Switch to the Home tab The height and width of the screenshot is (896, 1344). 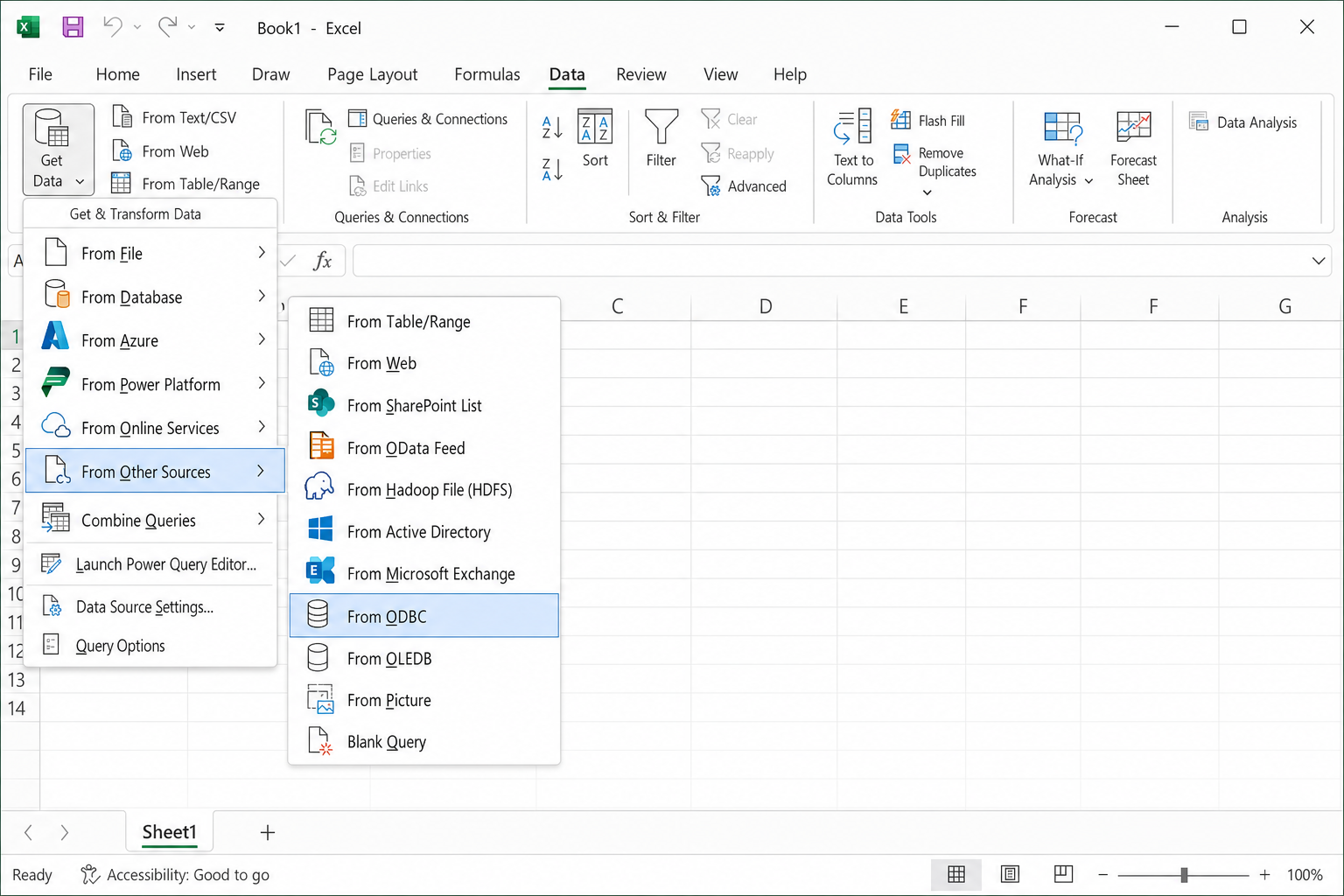118,74
